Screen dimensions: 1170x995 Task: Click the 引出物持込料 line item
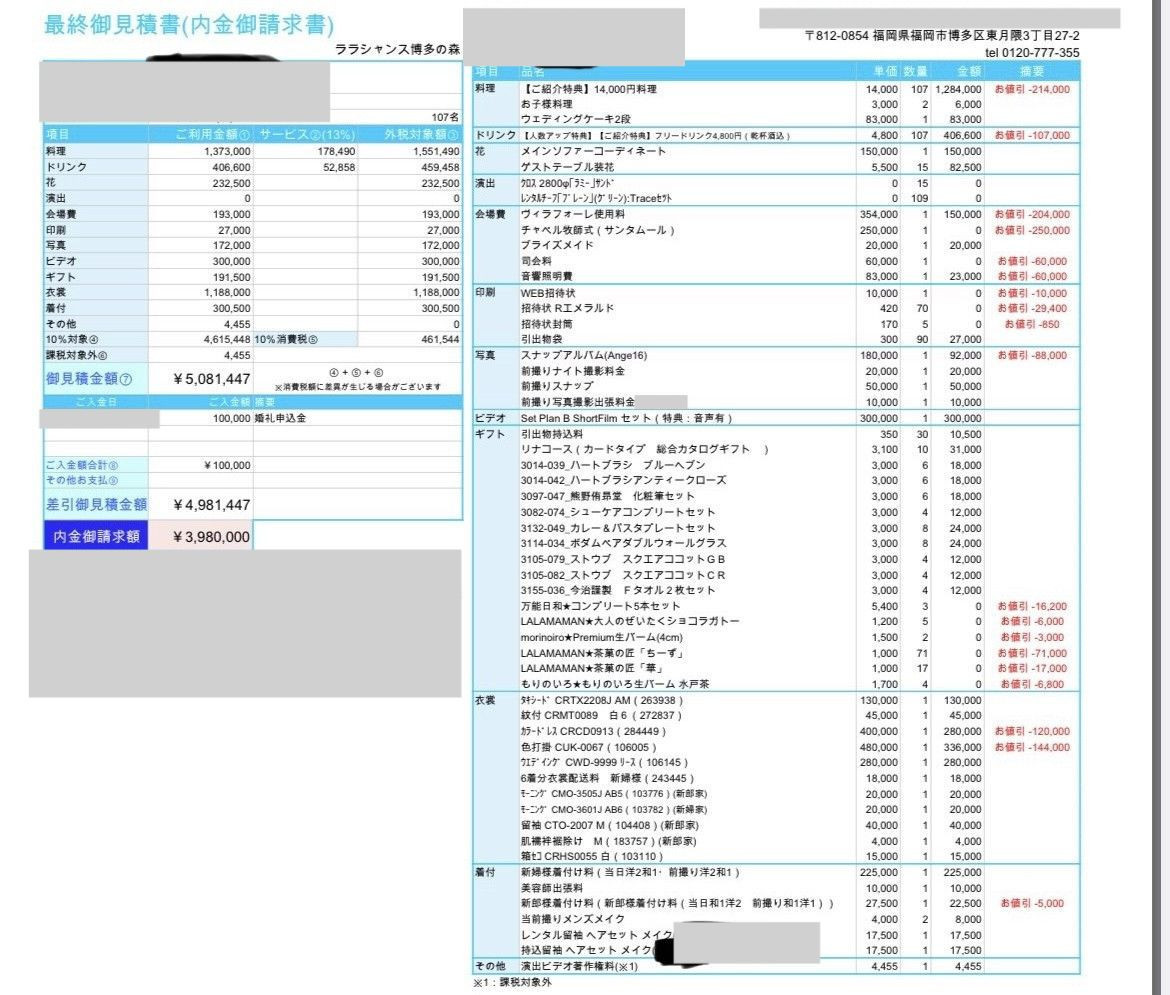pos(552,434)
